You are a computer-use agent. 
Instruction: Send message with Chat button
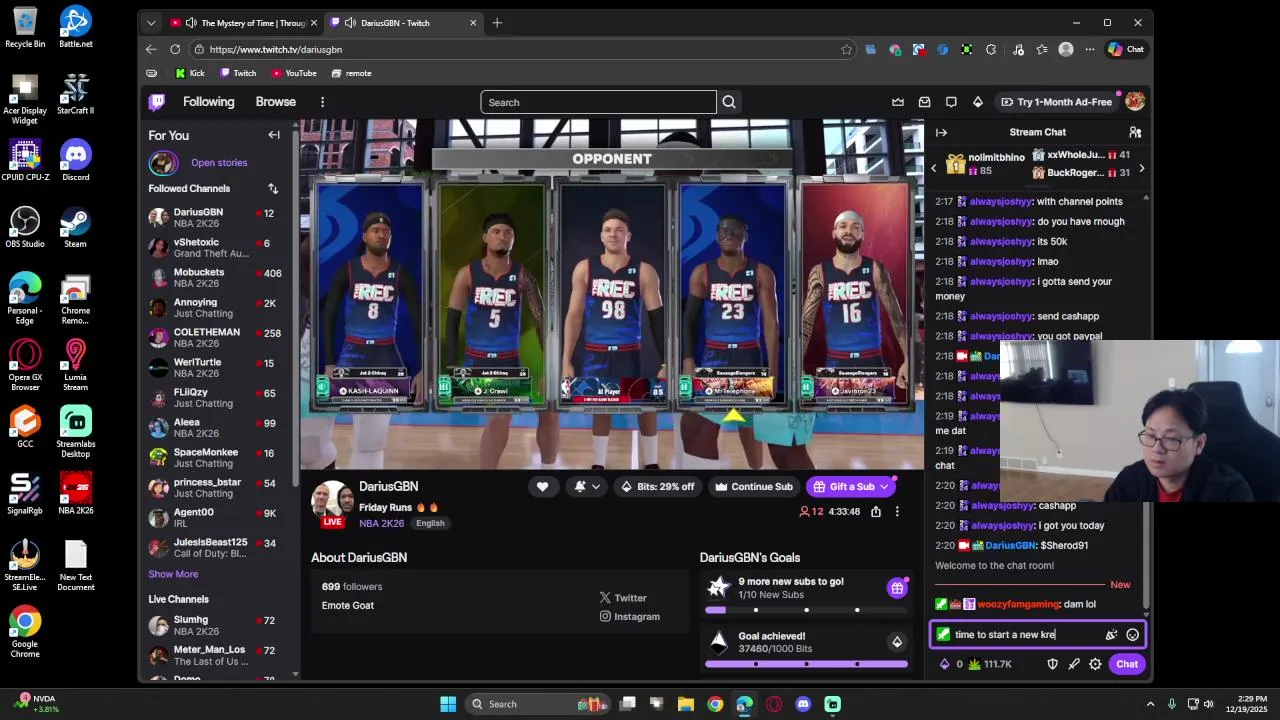(1127, 664)
